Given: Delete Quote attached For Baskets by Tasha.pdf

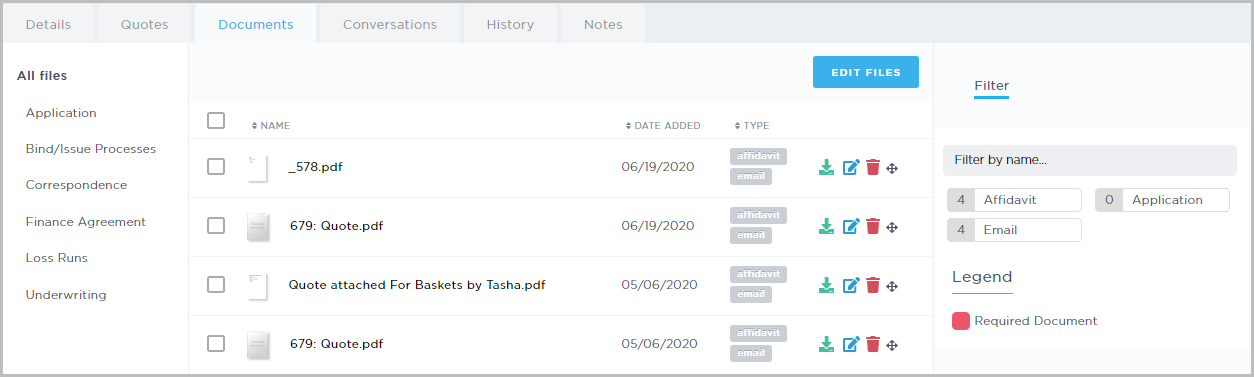Looking at the screenshot, I should (x=873, y=285).
